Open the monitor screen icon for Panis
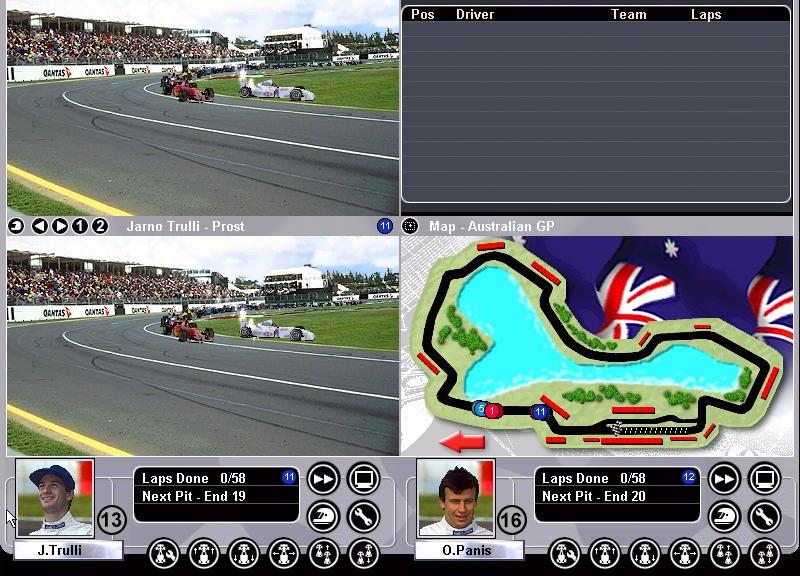Viewport: 800px width, 576px height. tap(764, 479)
